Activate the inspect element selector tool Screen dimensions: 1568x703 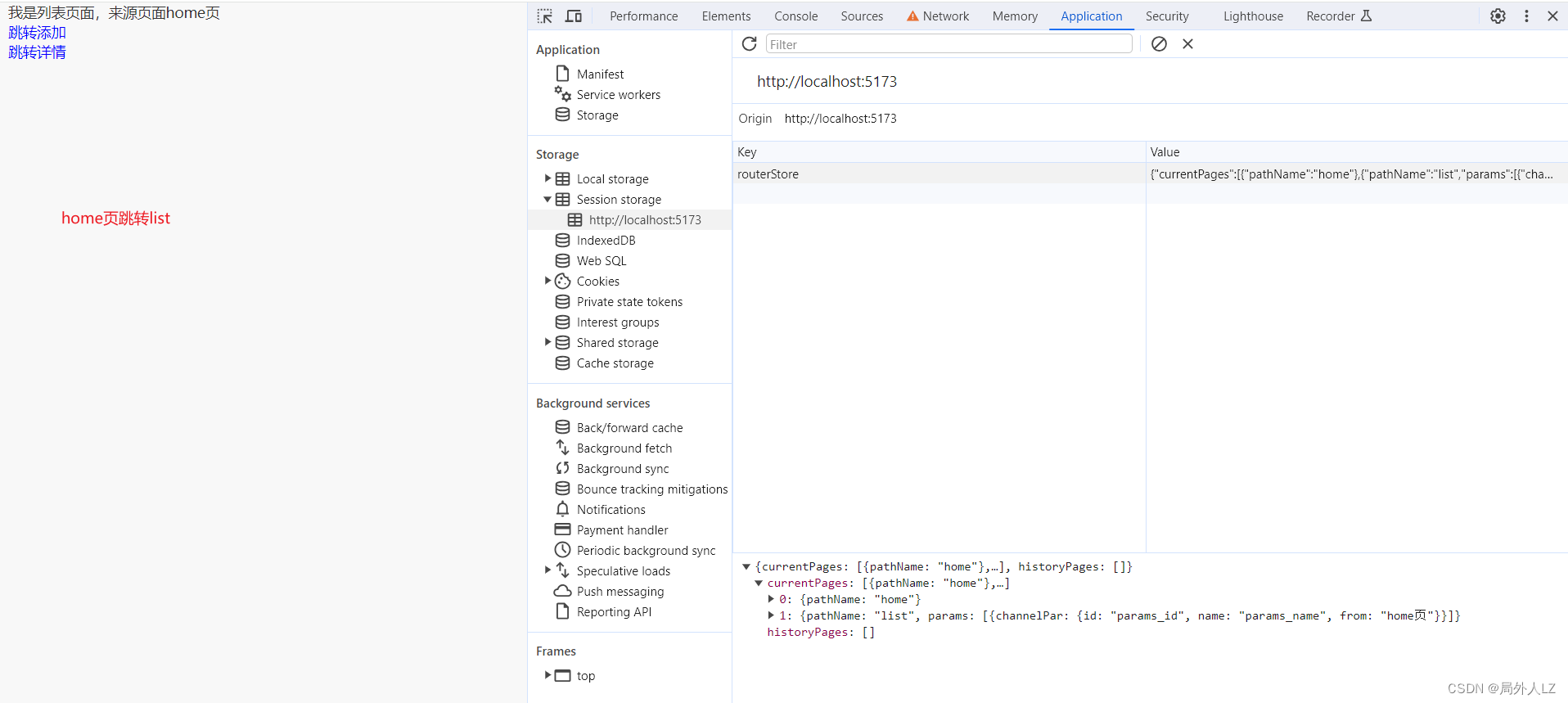click(x=545, y=16)
